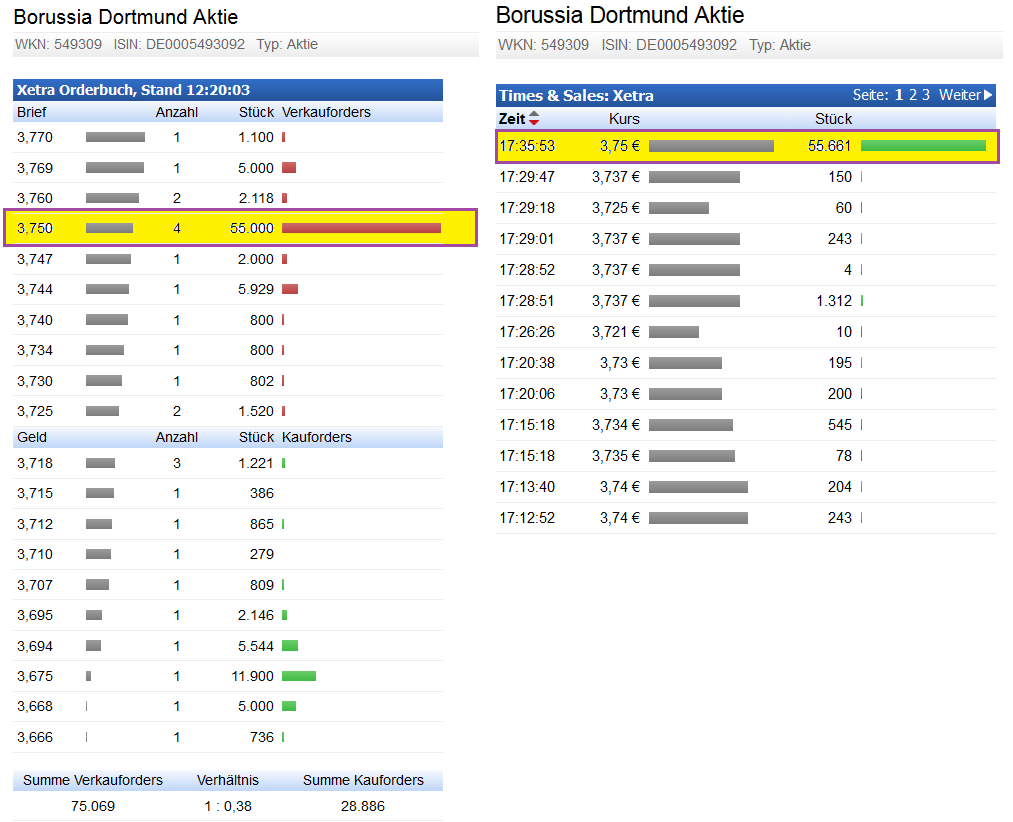
Task: Click the trade time '17:29:47'
Action: 527,177
